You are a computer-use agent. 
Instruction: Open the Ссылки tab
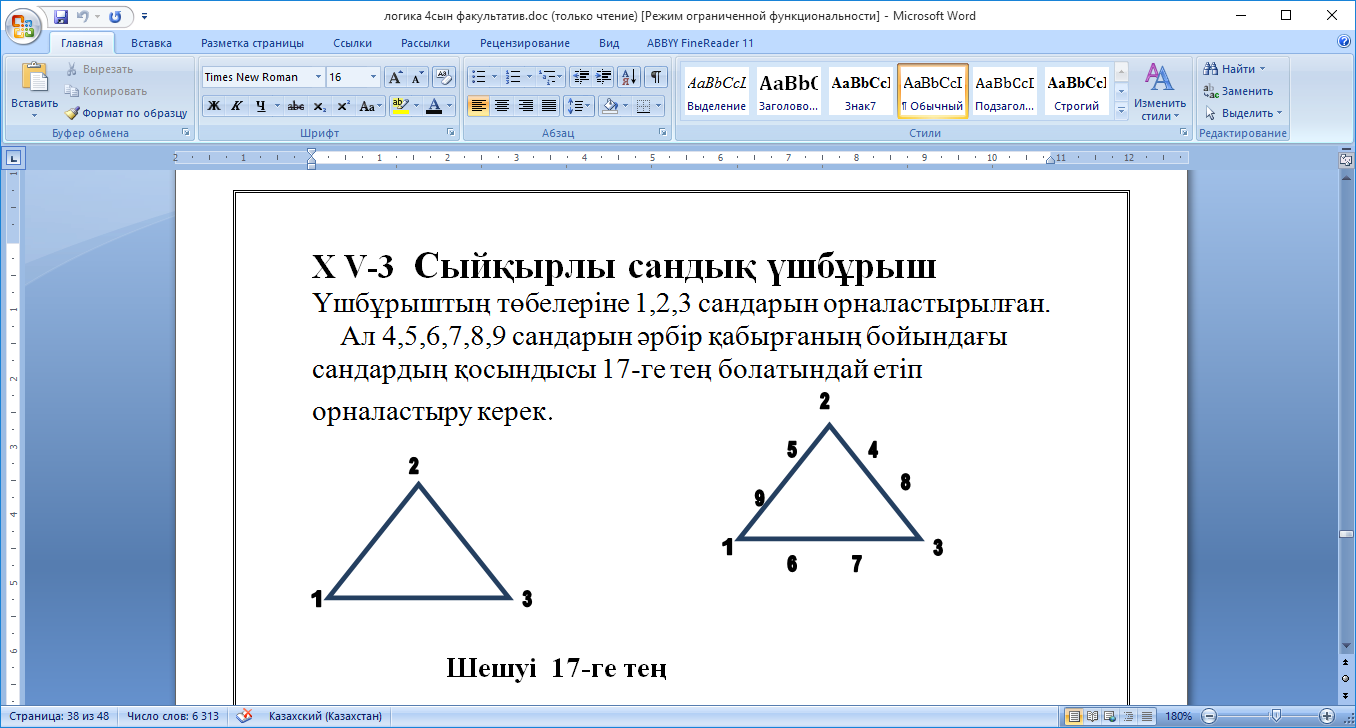(x=353, y=43)
